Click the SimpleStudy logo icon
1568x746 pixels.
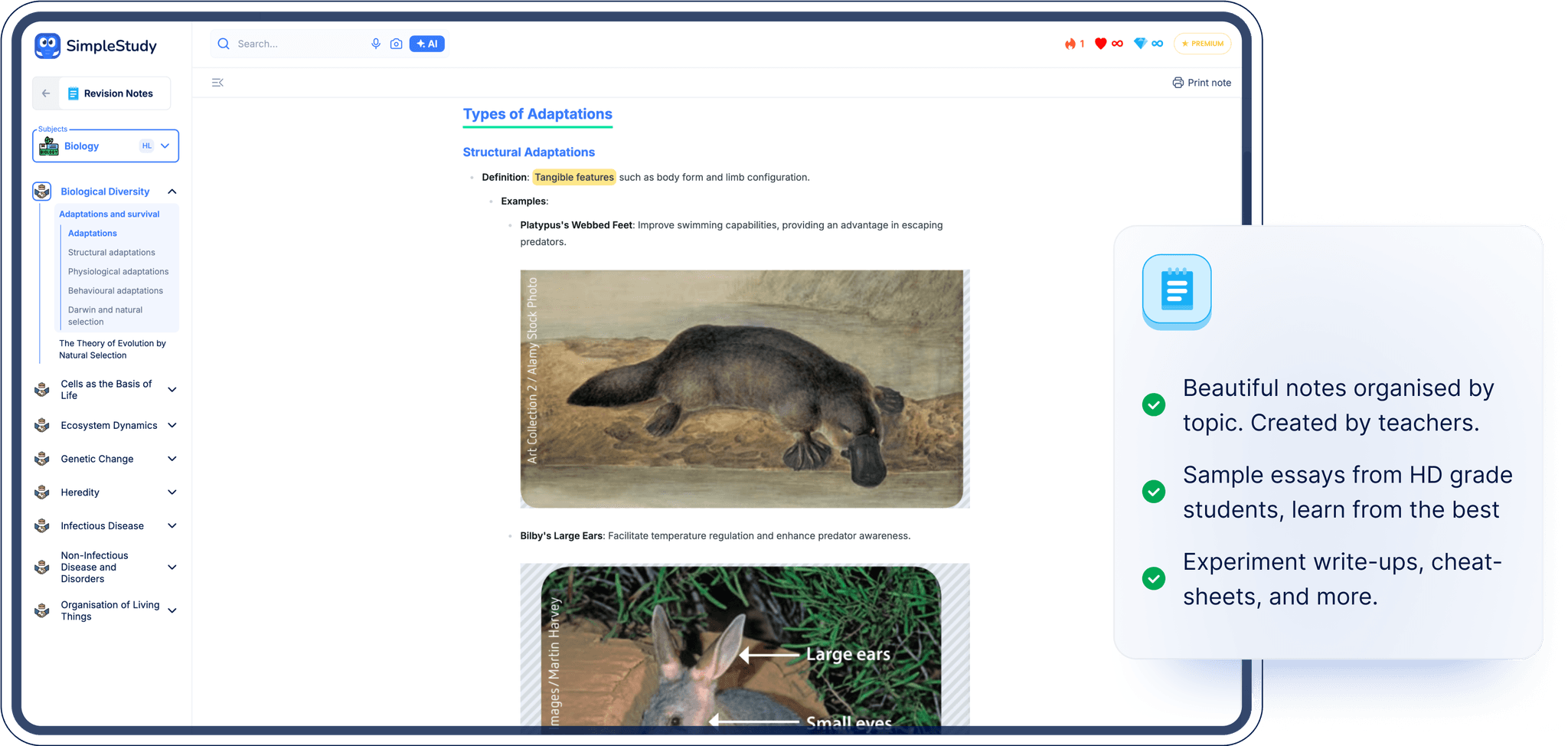(x=47, y=46)
